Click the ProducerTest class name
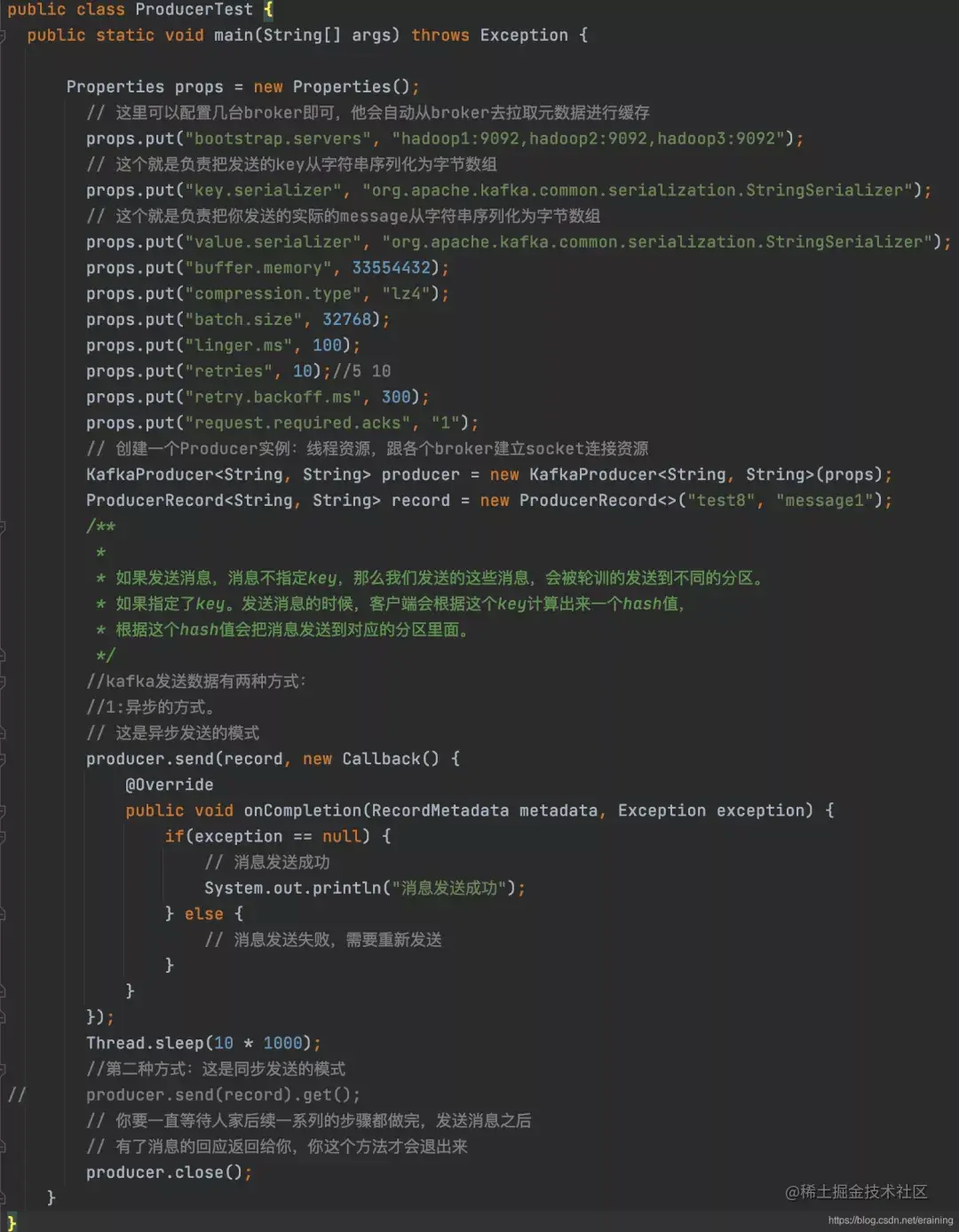 [x=194, y=10]
